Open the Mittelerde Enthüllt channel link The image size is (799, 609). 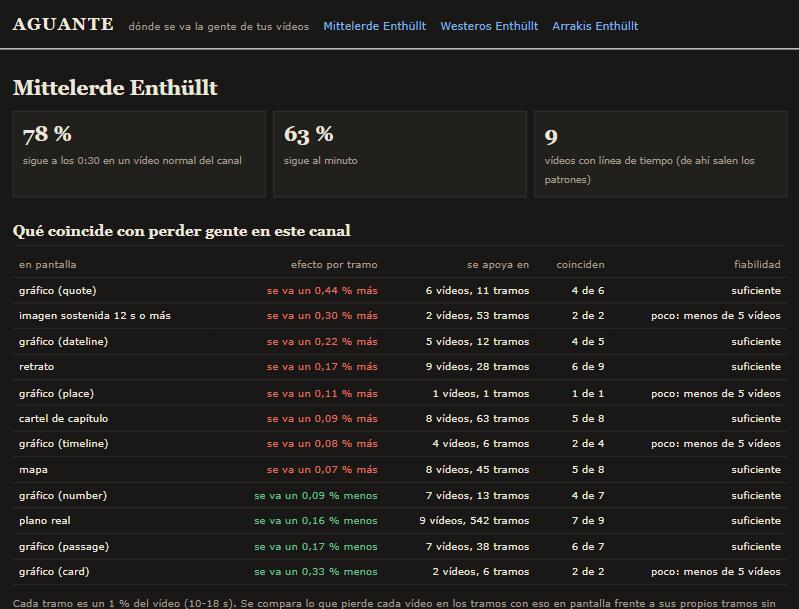(x=375, y=26)
